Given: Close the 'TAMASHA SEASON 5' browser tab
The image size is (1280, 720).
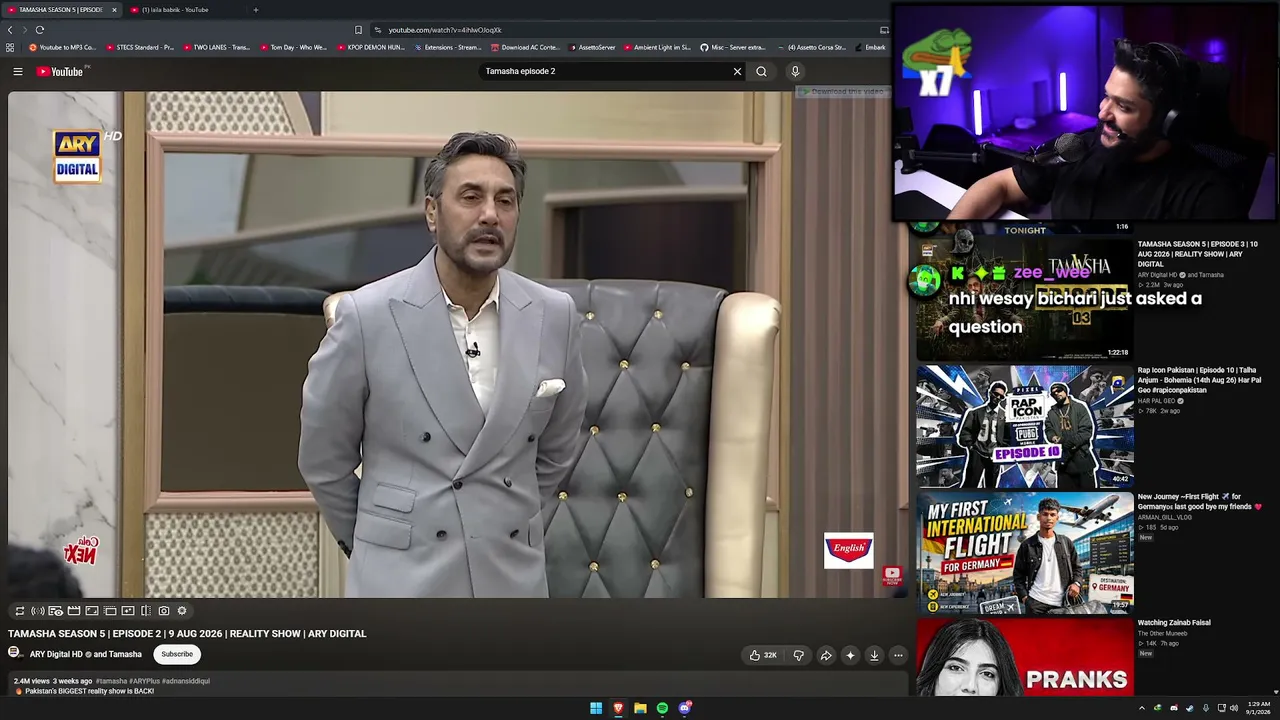Looking at the screenshot, I should [x=114, y=10].
